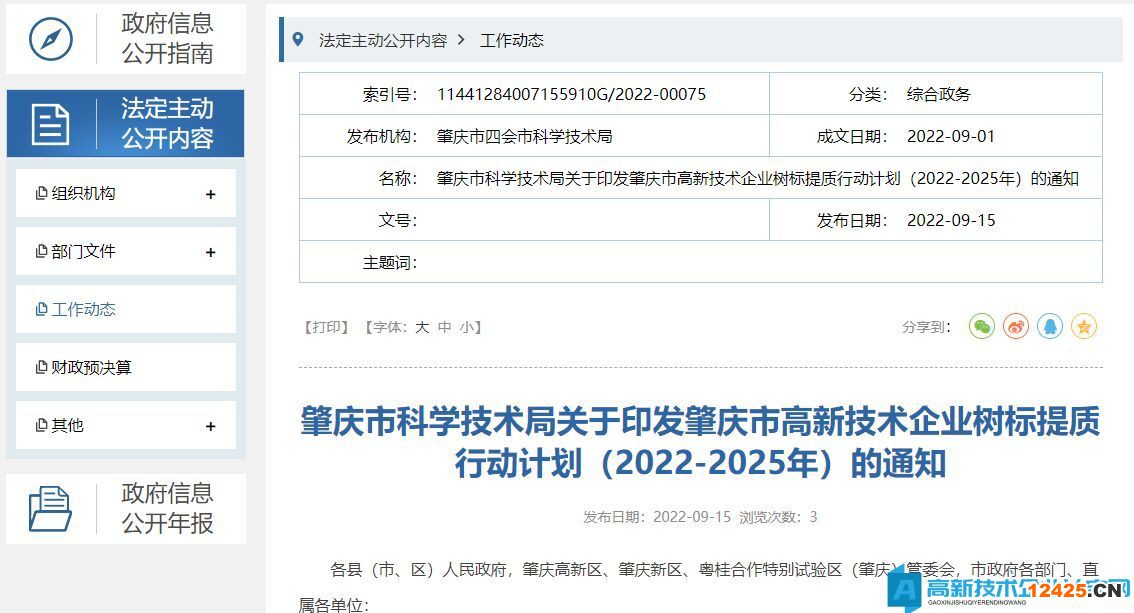The height and width of the screenshot is (613, 1134).
Task: Share the article to QQ
Action: pyautogui.click(x=1049, y=326)
